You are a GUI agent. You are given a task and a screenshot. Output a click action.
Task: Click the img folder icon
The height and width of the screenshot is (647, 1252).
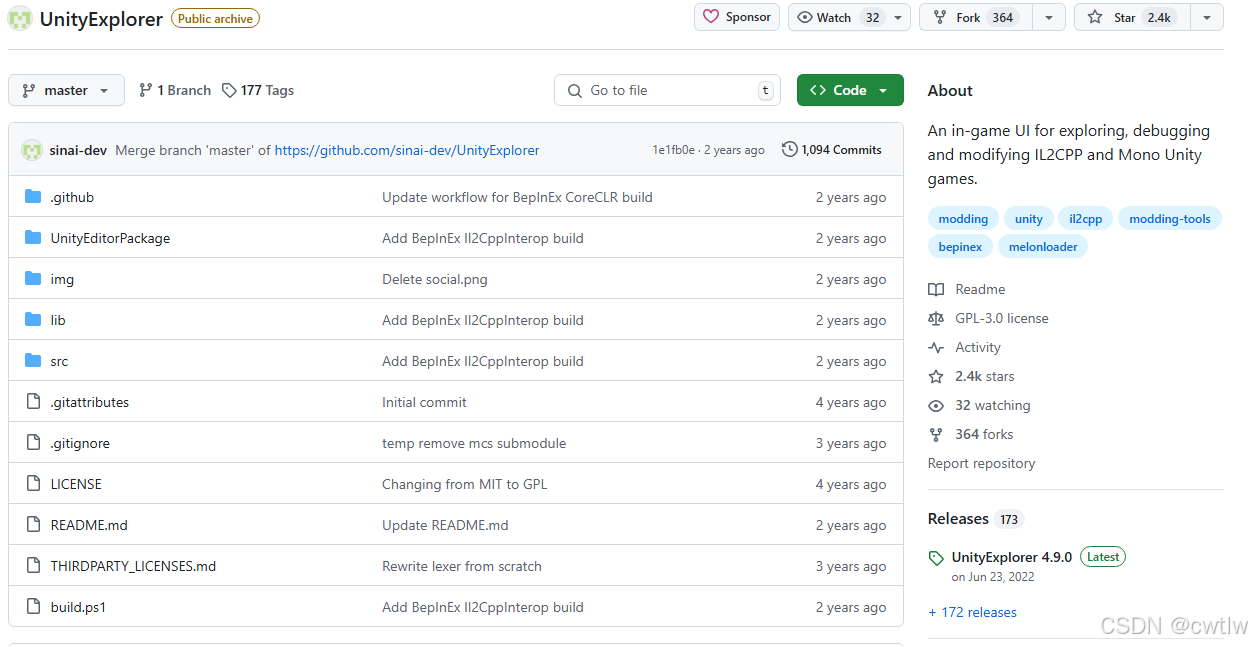pyautogui.click(x=33, y=279)
